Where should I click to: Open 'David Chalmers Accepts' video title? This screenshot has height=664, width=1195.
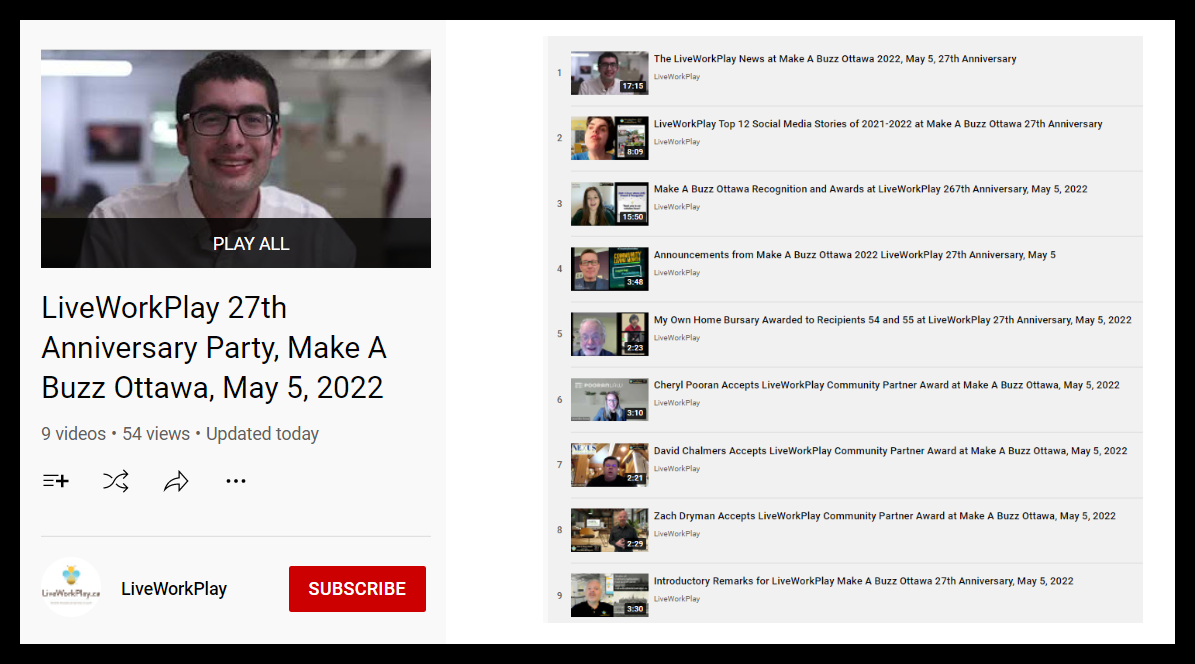pyautogui.click(x=890, y=451)
